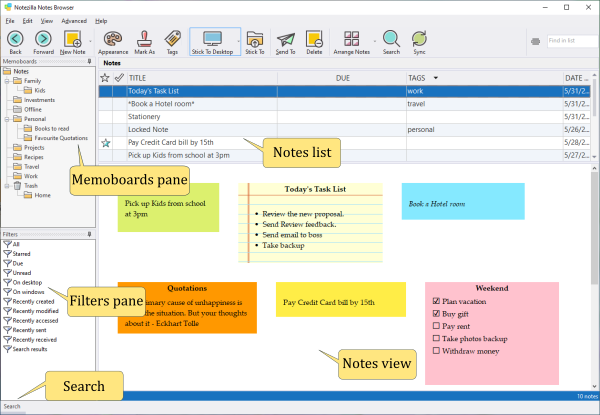The width and height of the screenshot is (600, 415).
Task: Check the Pay rent checkbox
Action: coord(434,326)
